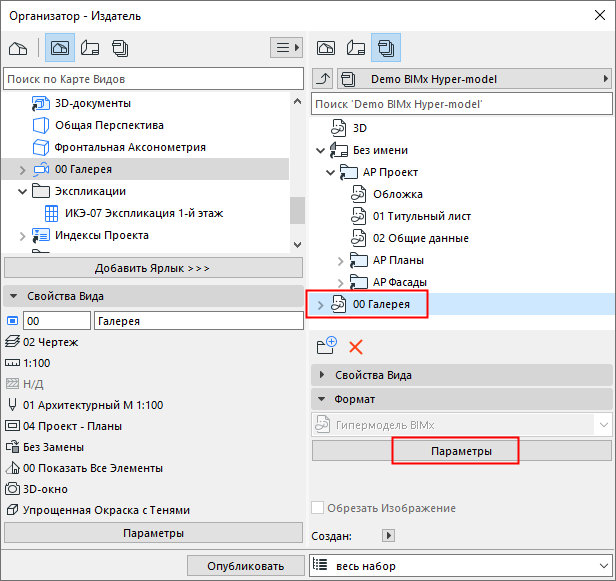Screen dimensions: 616x581
Task: Select View Map icon in right pane
Action: 326,48
